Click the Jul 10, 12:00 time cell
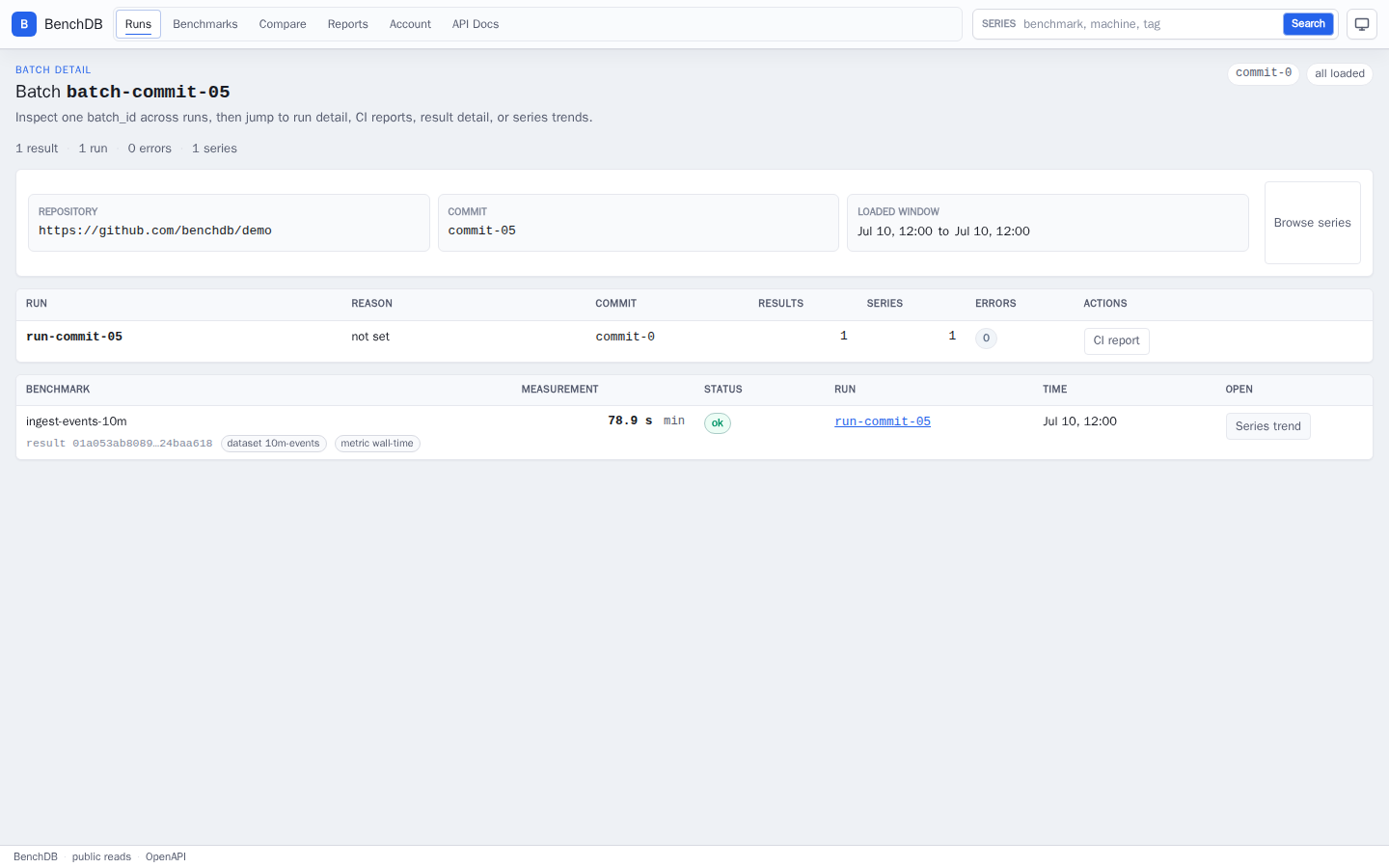The height and width of the screenshot is (868, 1389). tap(1079, 421)
